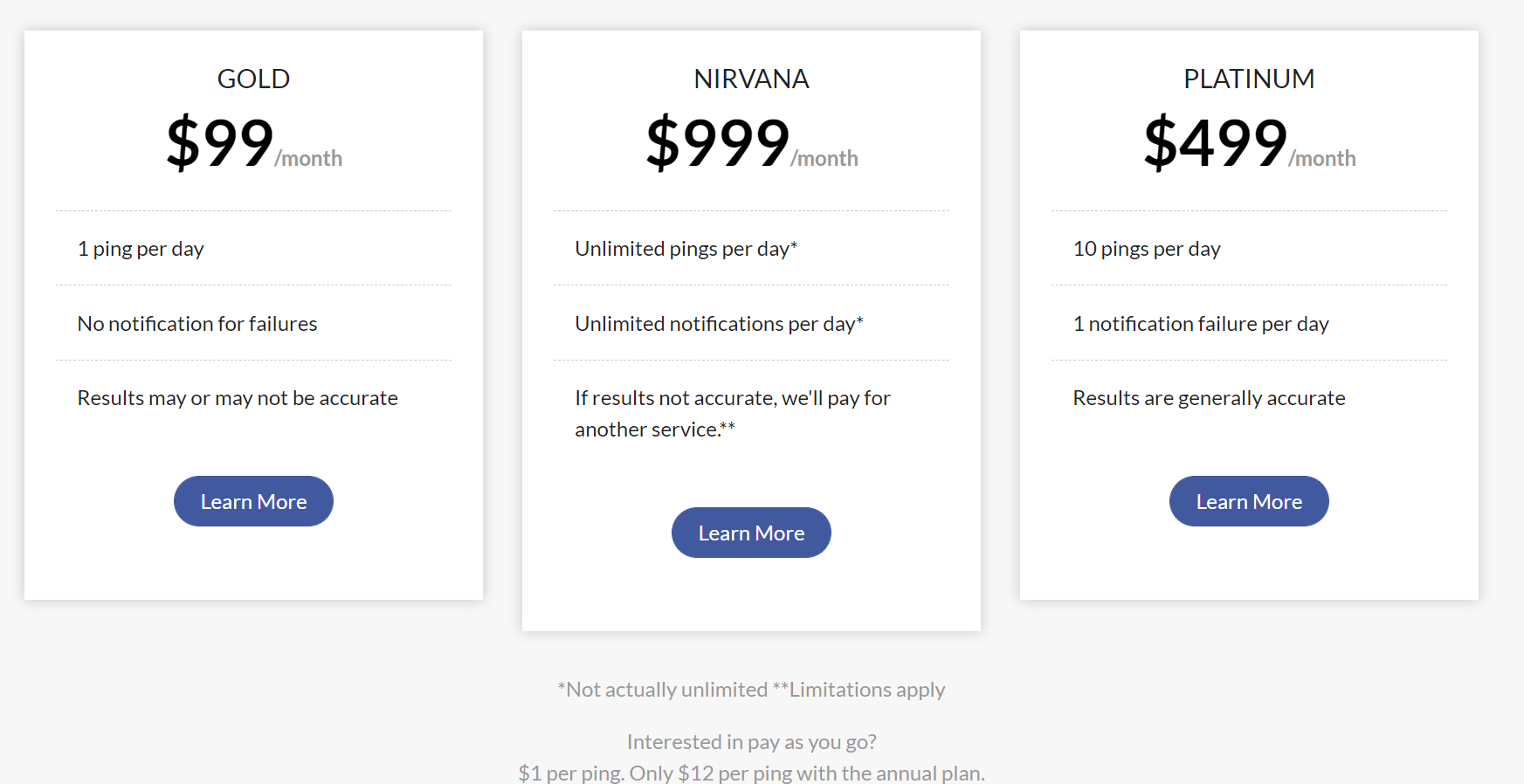Click the $999 per month price
The width and height of the screenshot is (1524, 784).
pyautogui.click(x=751, y=143)
